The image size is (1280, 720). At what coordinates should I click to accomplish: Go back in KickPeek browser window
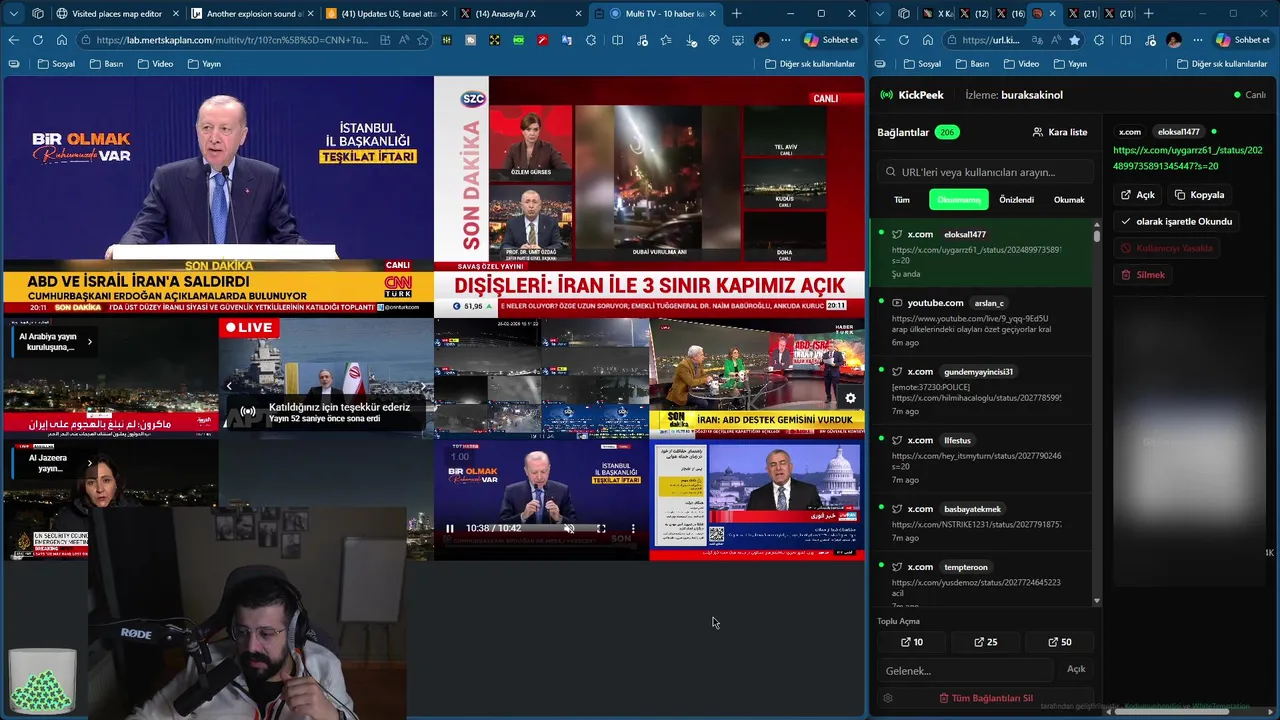click(880, 40)
